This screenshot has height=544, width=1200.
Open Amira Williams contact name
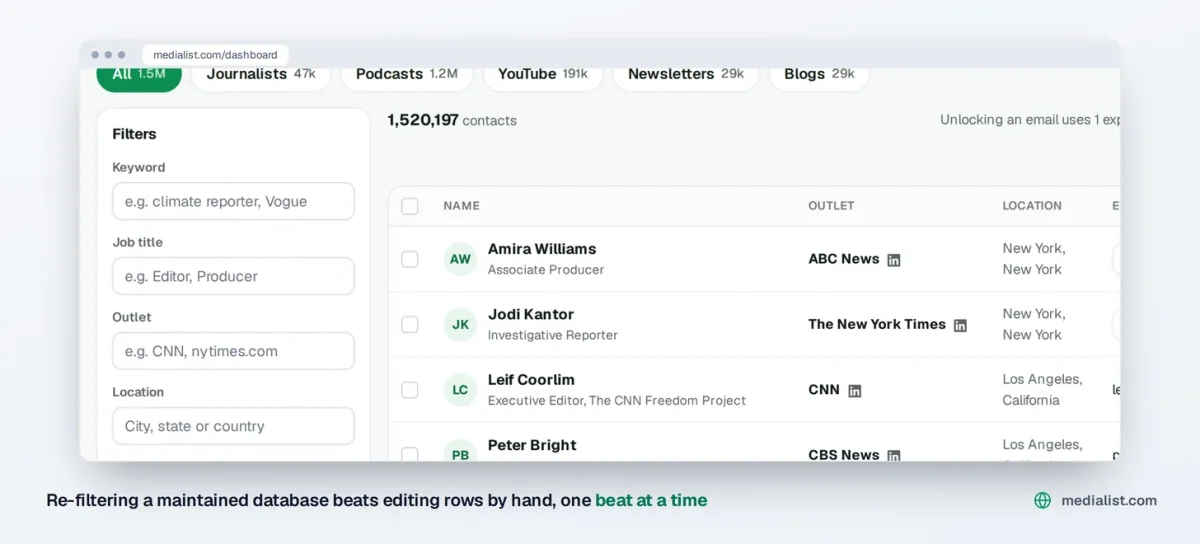tap(542, 249)
